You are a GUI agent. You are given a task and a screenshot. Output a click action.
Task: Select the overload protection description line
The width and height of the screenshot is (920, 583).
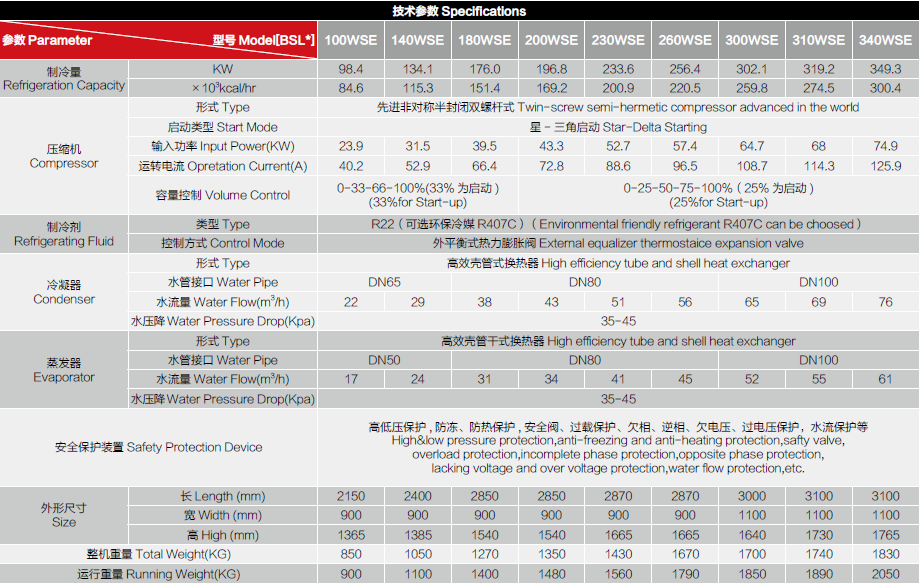pyautogui.click(x=618, y=455)
